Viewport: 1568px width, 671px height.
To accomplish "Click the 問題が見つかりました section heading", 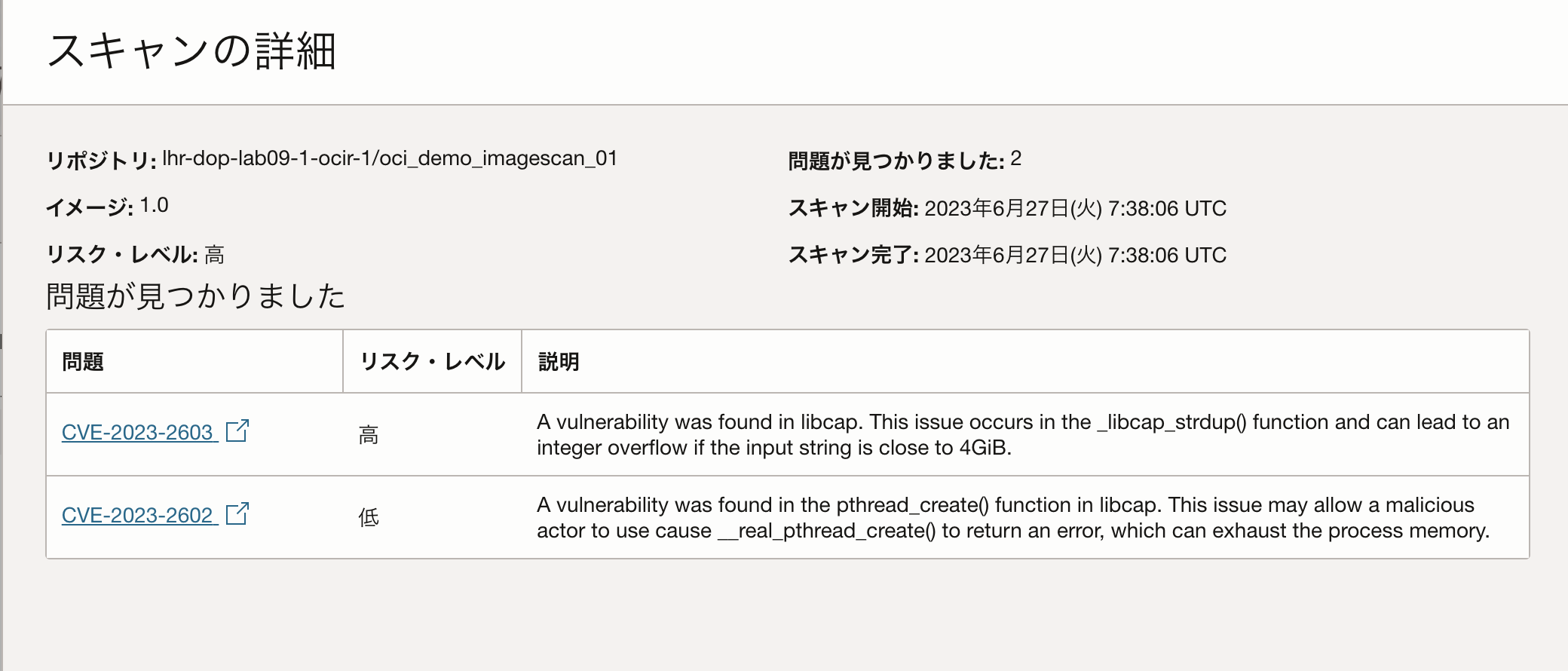I will (x=196, y=296).
